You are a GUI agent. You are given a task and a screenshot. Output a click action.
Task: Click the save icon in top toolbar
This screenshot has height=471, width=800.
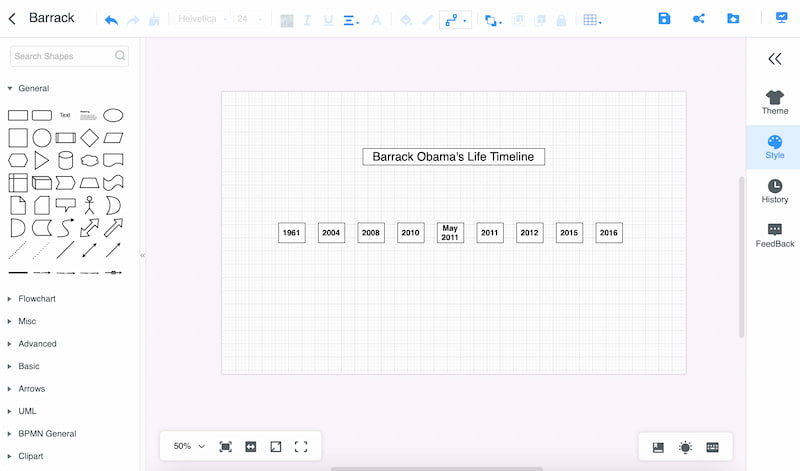(665, 19)
